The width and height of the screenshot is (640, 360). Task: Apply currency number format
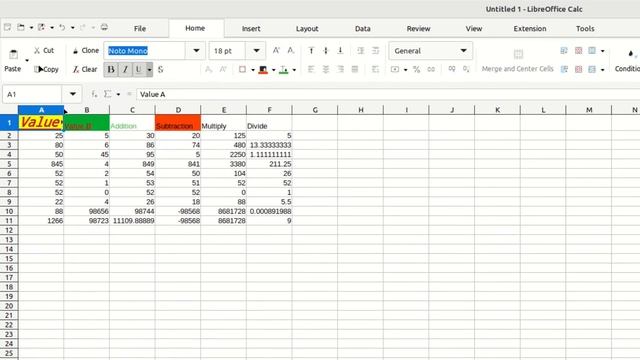point(395,69)
